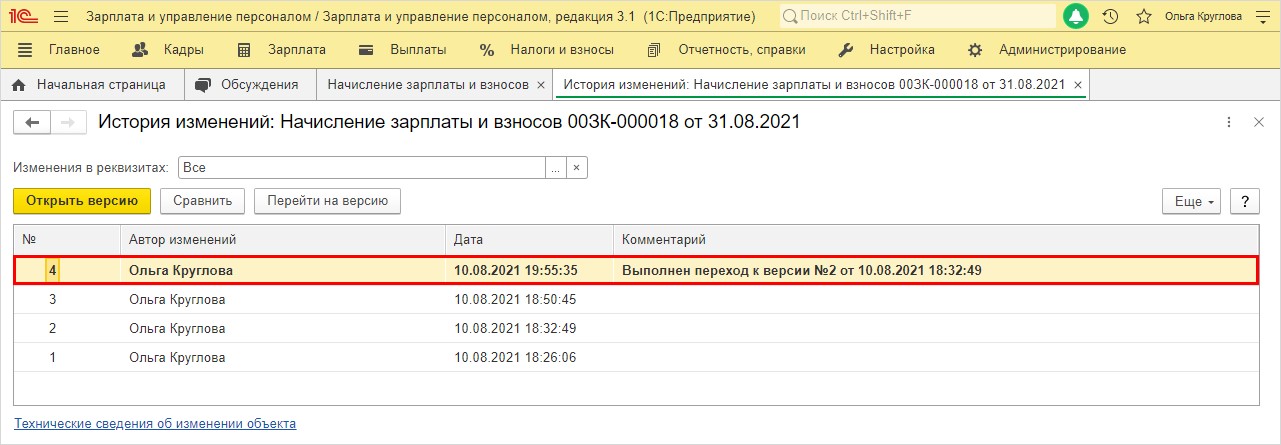Image resolution: width=1281 pixels, height=445 pixels.
Task: Click the Открыть версию button
Action: pos(82,201)
